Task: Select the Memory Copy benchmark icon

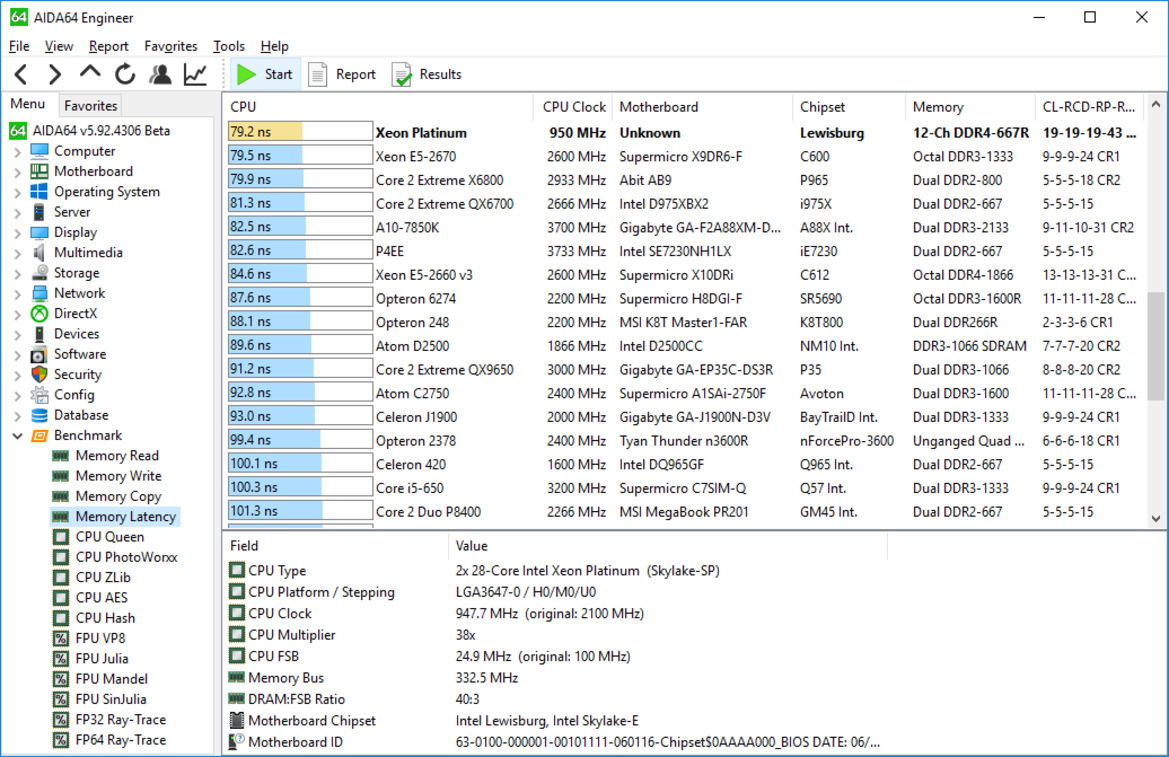Action: (x=61, y=496)
